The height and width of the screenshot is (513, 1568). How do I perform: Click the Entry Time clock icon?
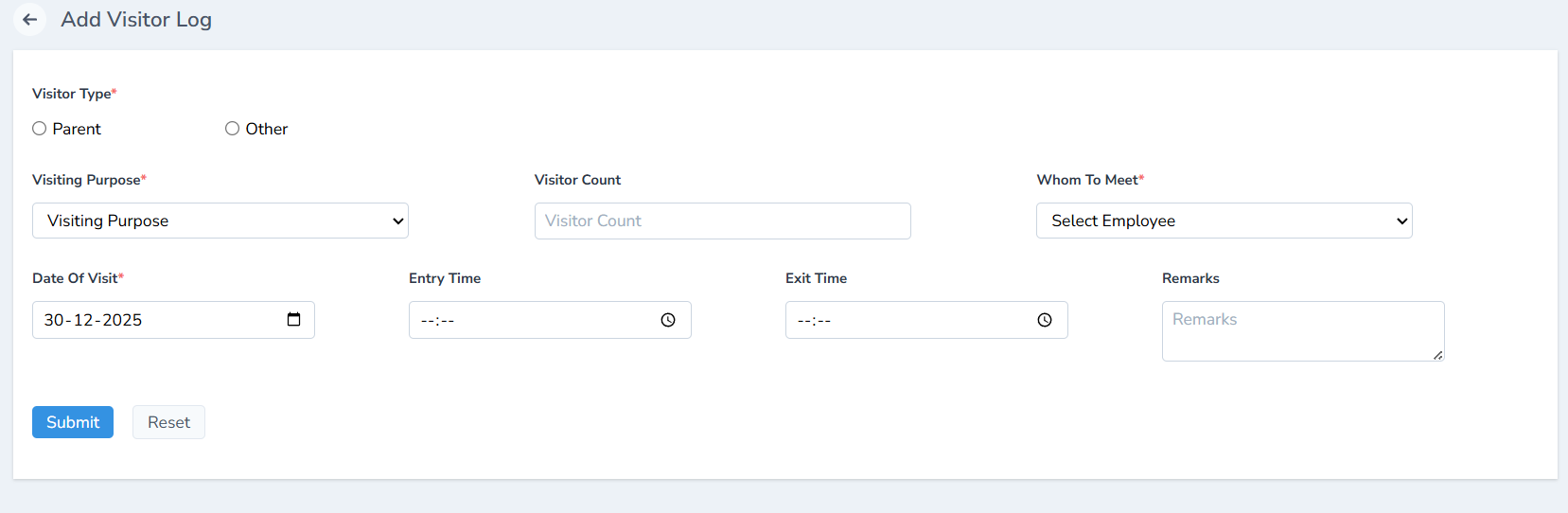(x=668, y=321)
